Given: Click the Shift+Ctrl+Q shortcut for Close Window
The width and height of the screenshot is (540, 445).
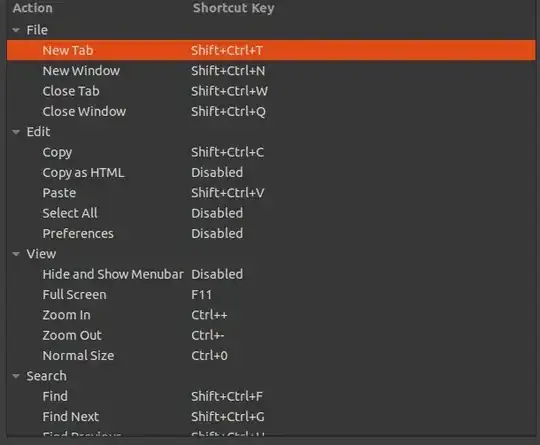Looking at the screenshot, I should [x=228, y=112].
